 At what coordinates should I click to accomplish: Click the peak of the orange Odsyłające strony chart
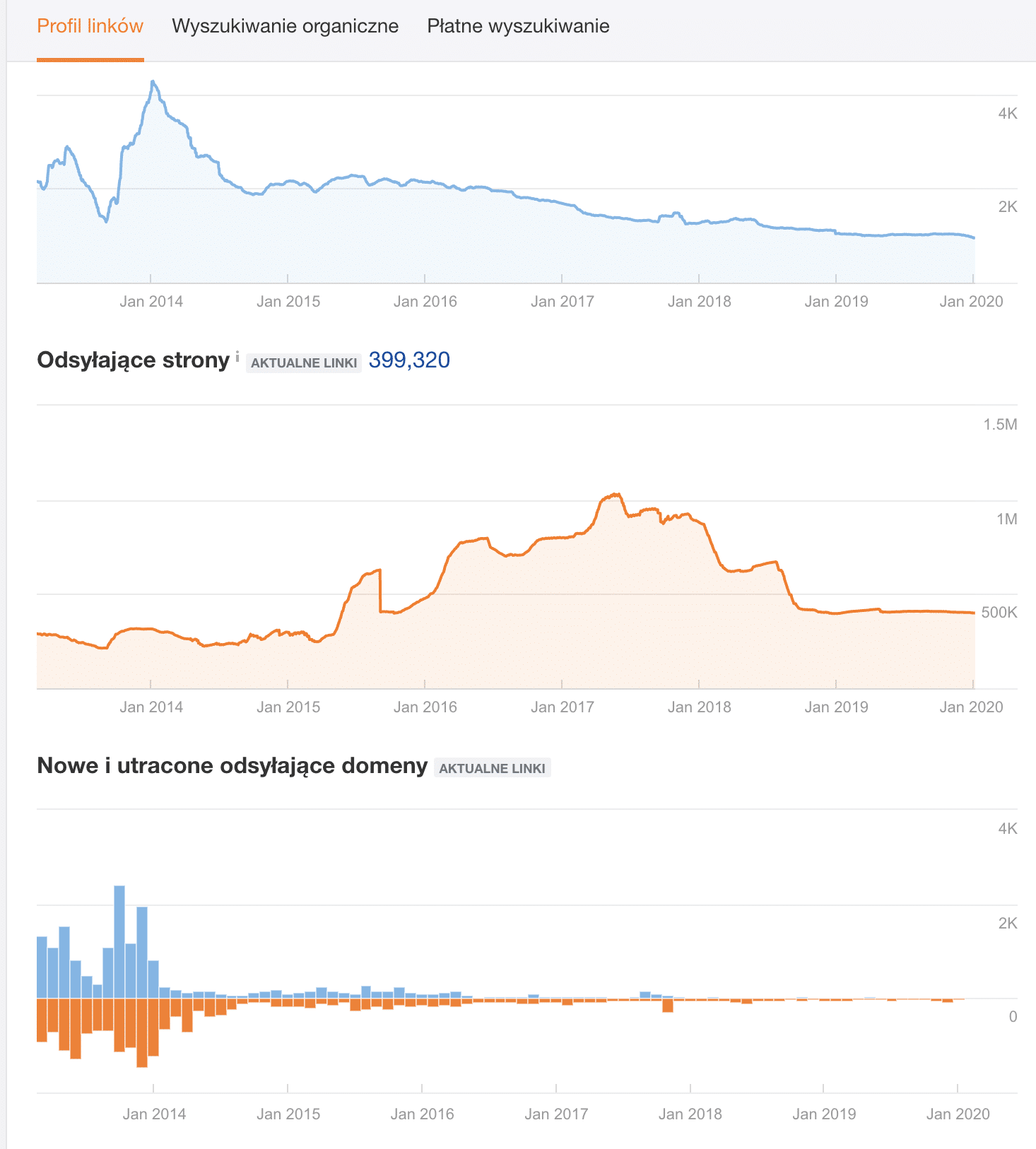click(616, 495)
